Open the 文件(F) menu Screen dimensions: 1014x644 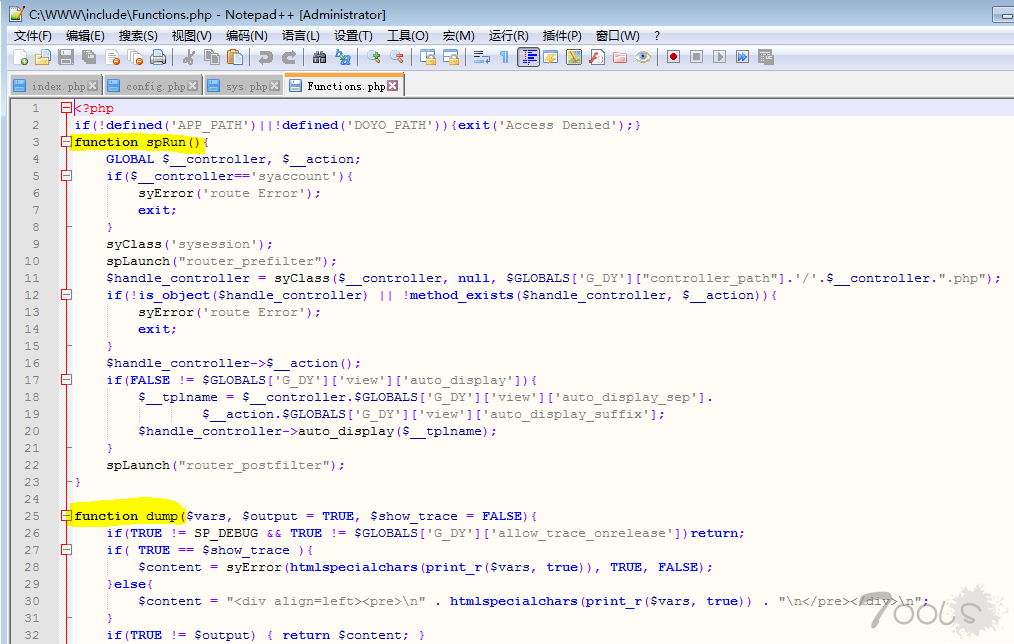click(32, 36)
